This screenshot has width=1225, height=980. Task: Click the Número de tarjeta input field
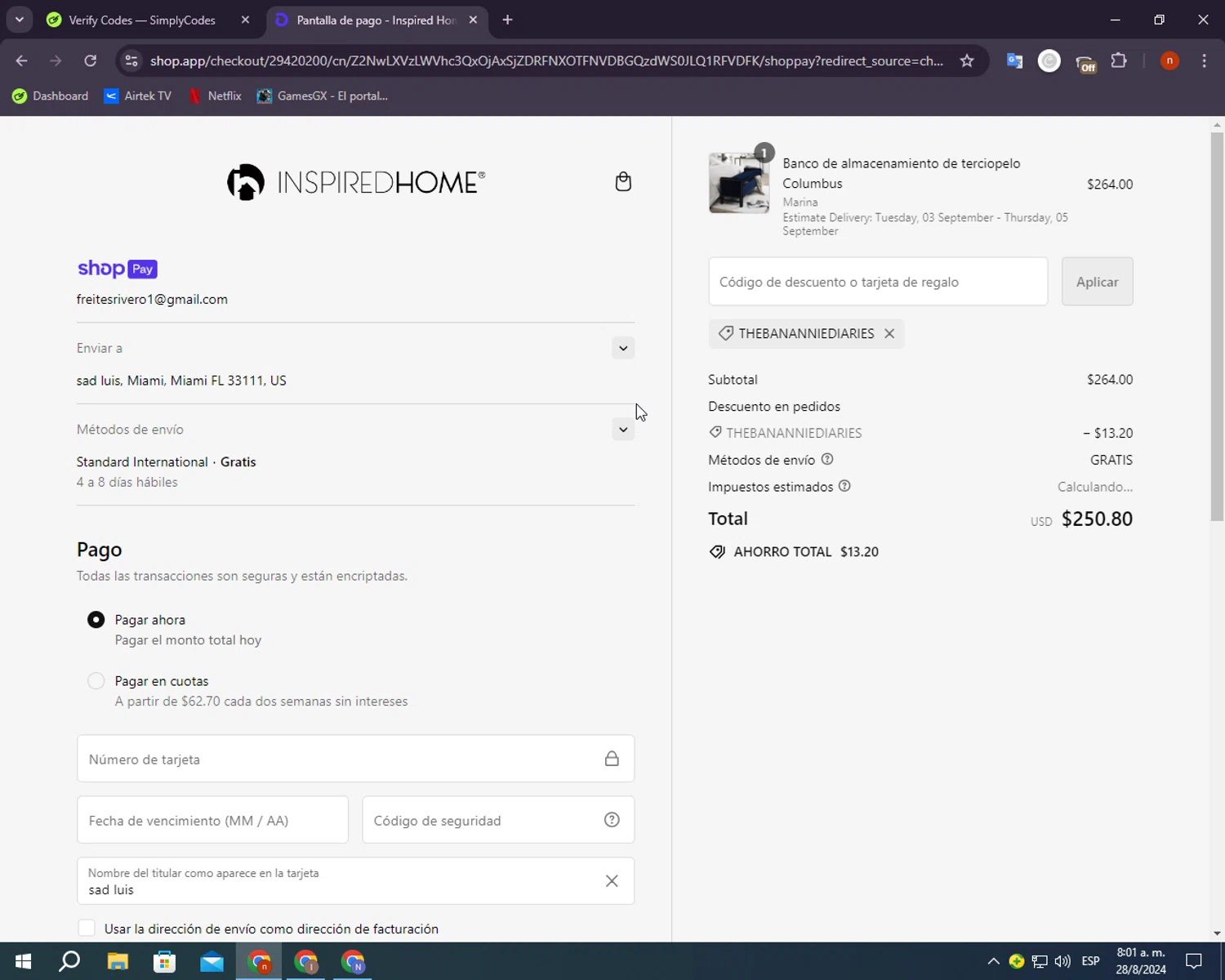[355, 759]
